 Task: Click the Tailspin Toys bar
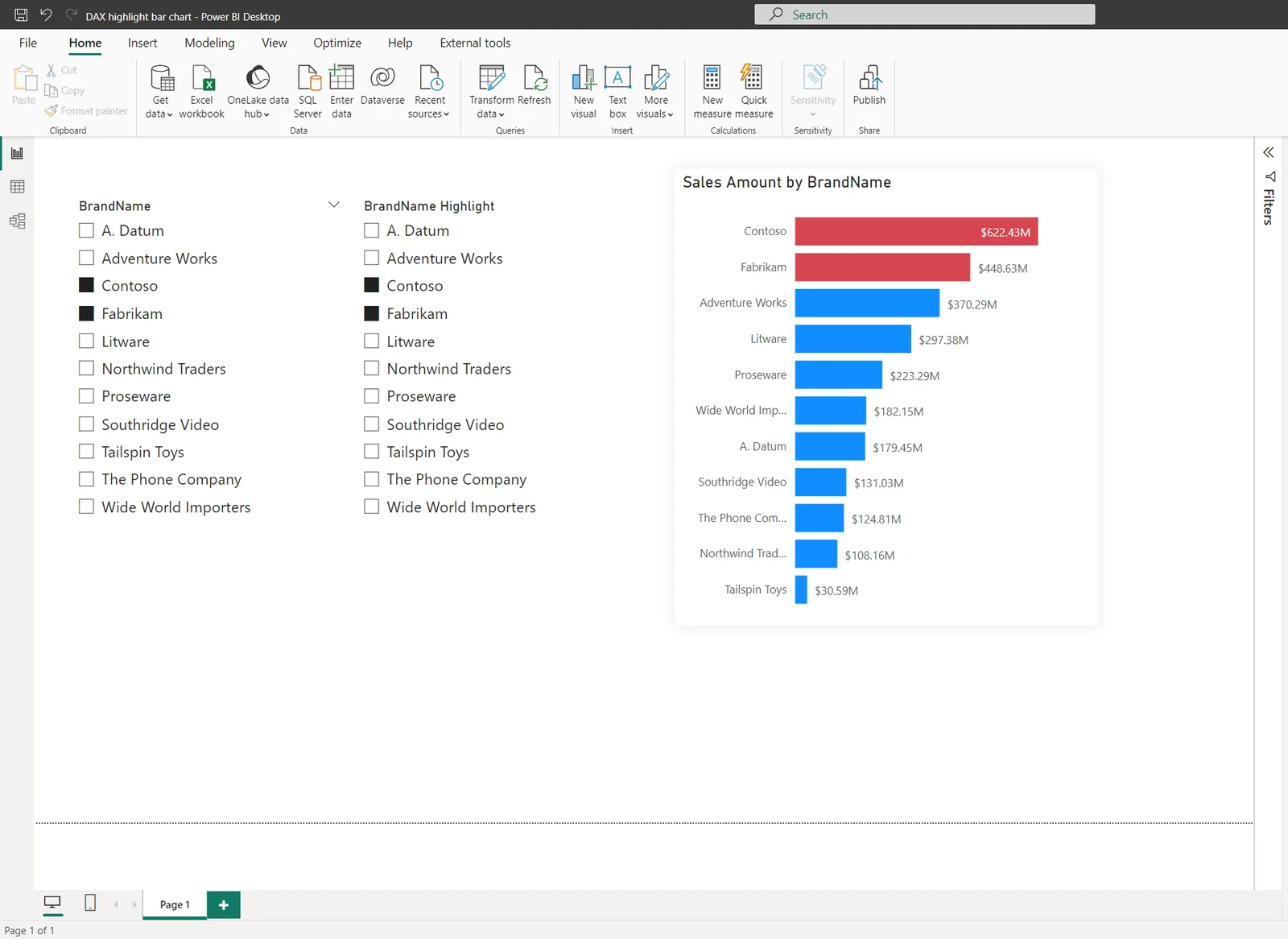[801, 589]
